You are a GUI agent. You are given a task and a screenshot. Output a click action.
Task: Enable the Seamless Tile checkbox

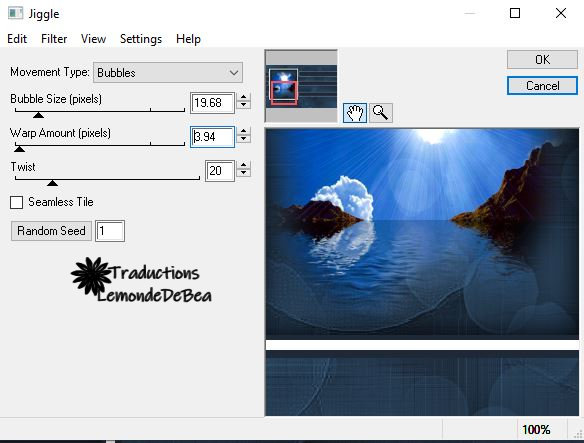pos(16,202)
